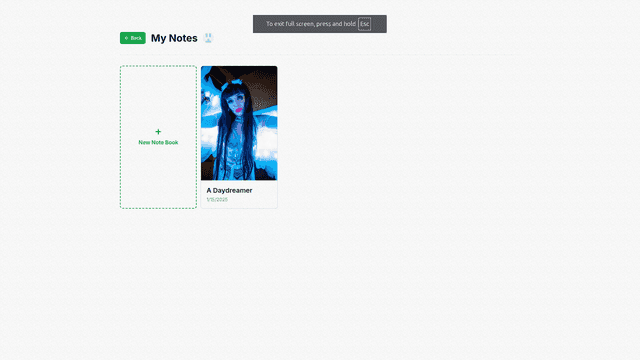Click the A Daydreamer notebook title
The image size is (640, 360).
point(229,190)
